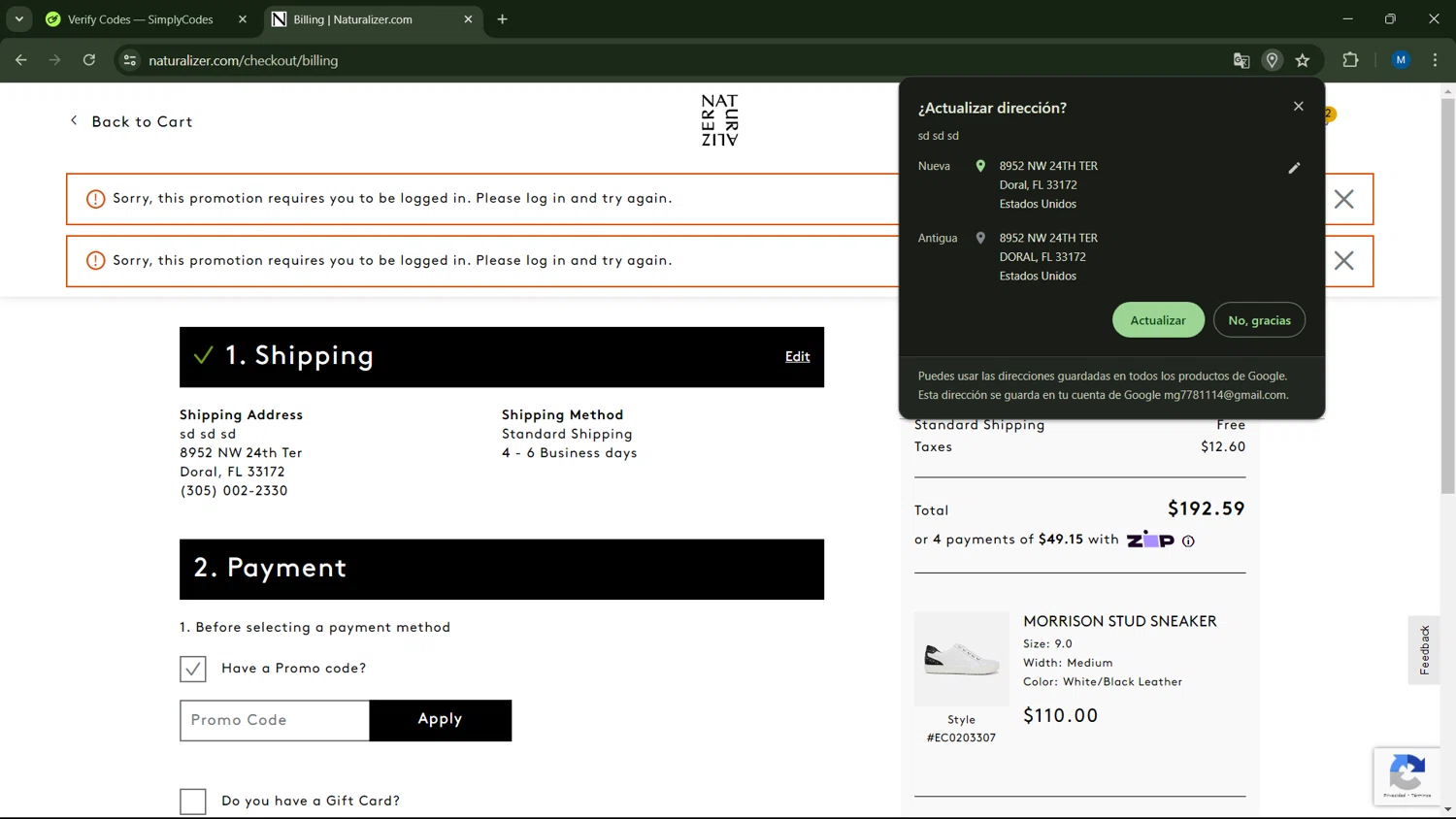Image resolution: width=1456 pixels, height=819 pixels.
Task: Open the Extensions puzzle icon
Action: [1350, 60]
